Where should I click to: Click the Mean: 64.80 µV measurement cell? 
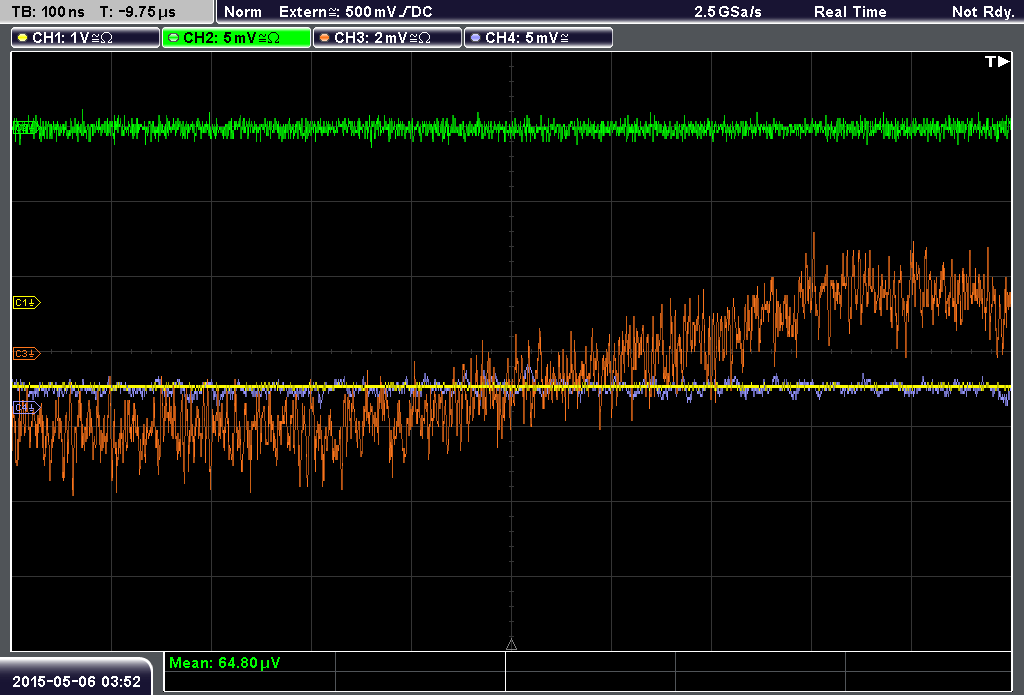pyautogui.click(x=249, y=663)
